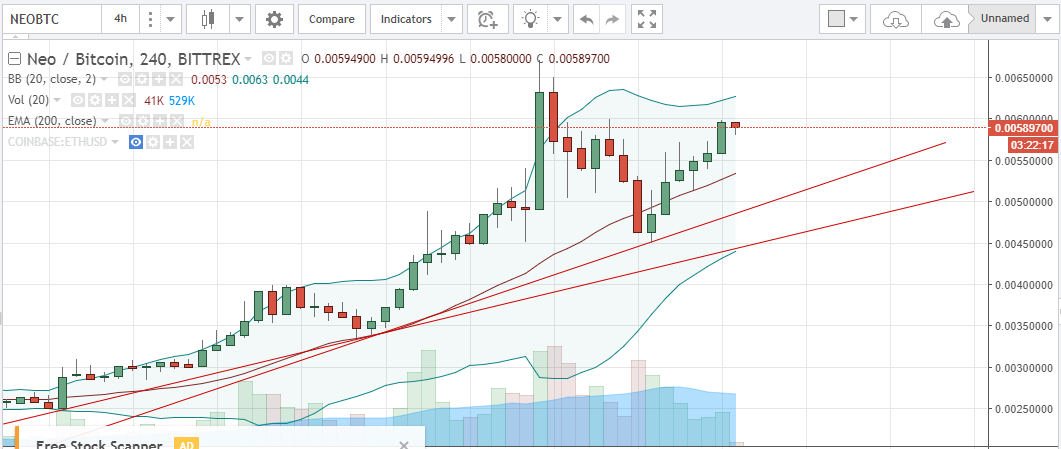
Task: Save chart layout to cloud
Action: [x=946, y=20]
